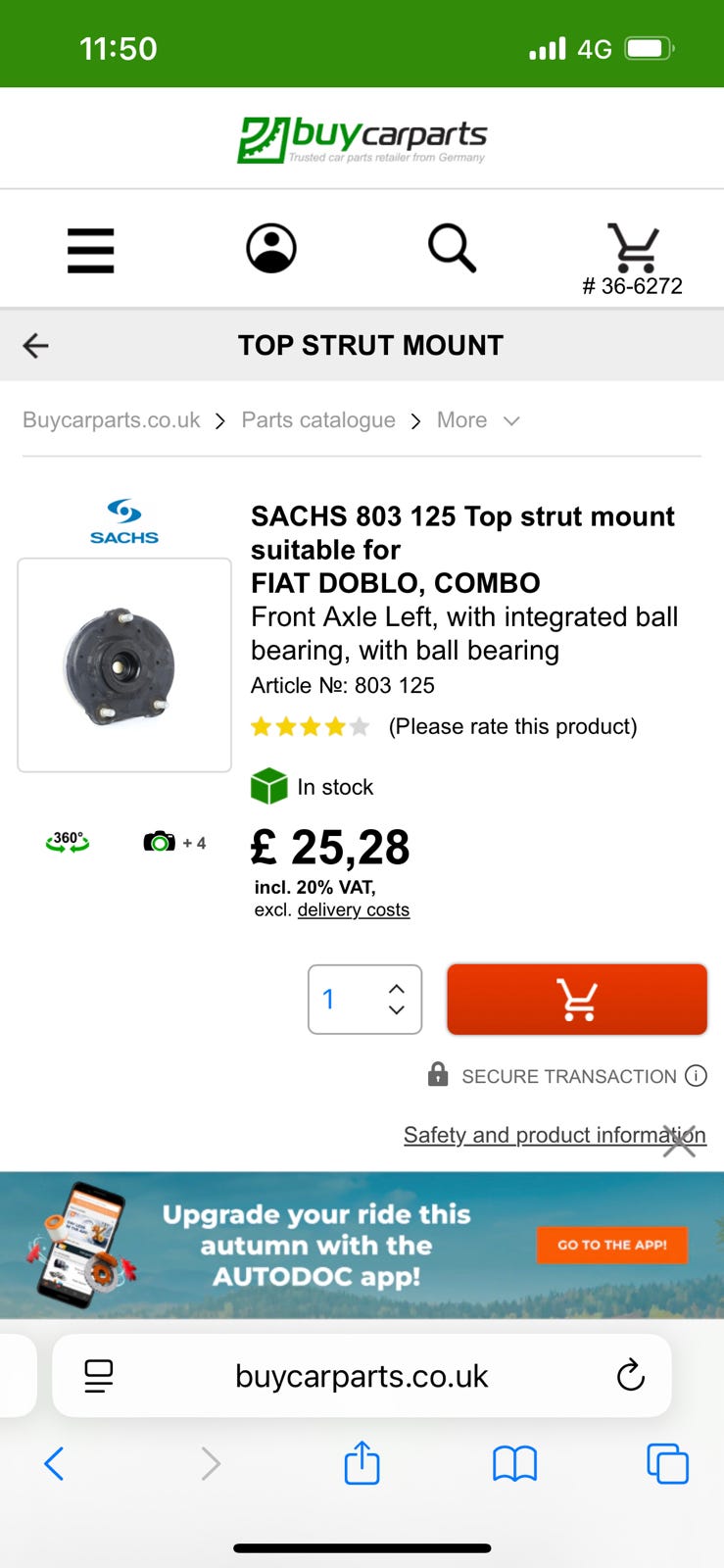Open the delivery costs link

click(x=353, y=910)
